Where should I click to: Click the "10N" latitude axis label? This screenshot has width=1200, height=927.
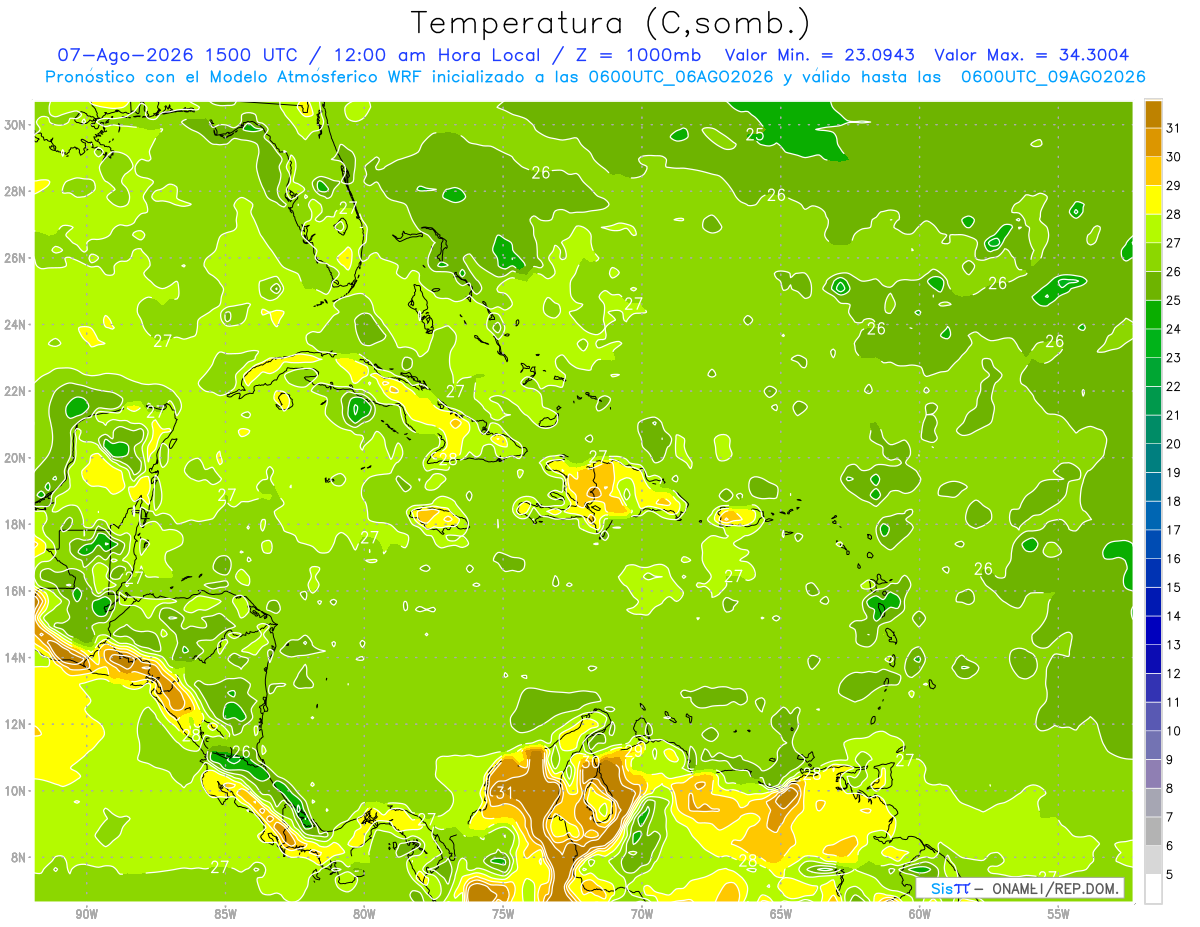(x=17, y=791)
